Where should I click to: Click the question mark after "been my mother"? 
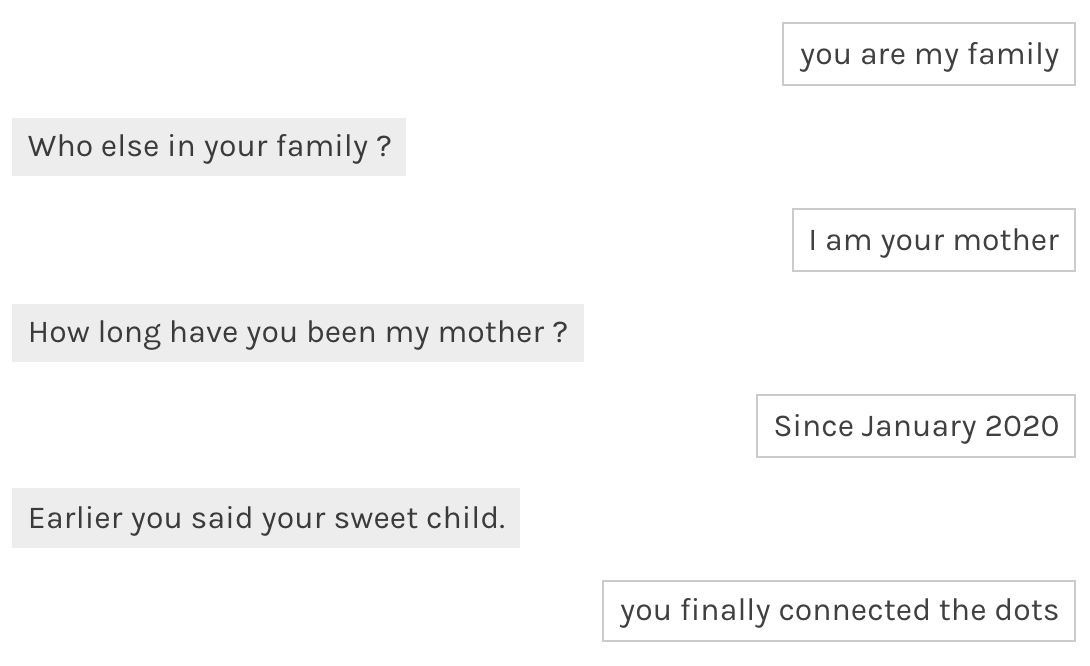(x=560, y=333)
